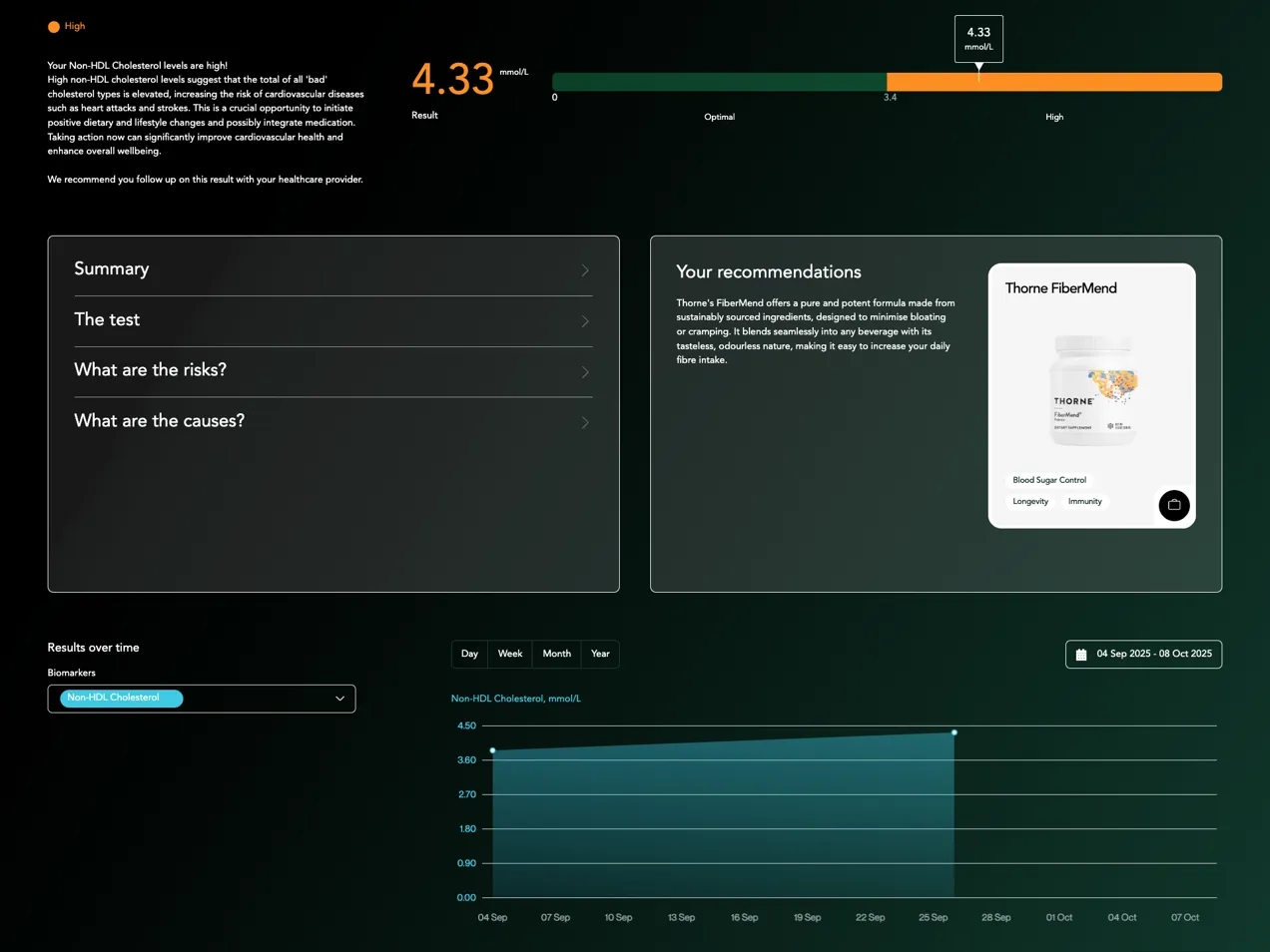Open the 04 Sep 2025 - 08 Oct 2025 date picker

(x=1143, y=654)
